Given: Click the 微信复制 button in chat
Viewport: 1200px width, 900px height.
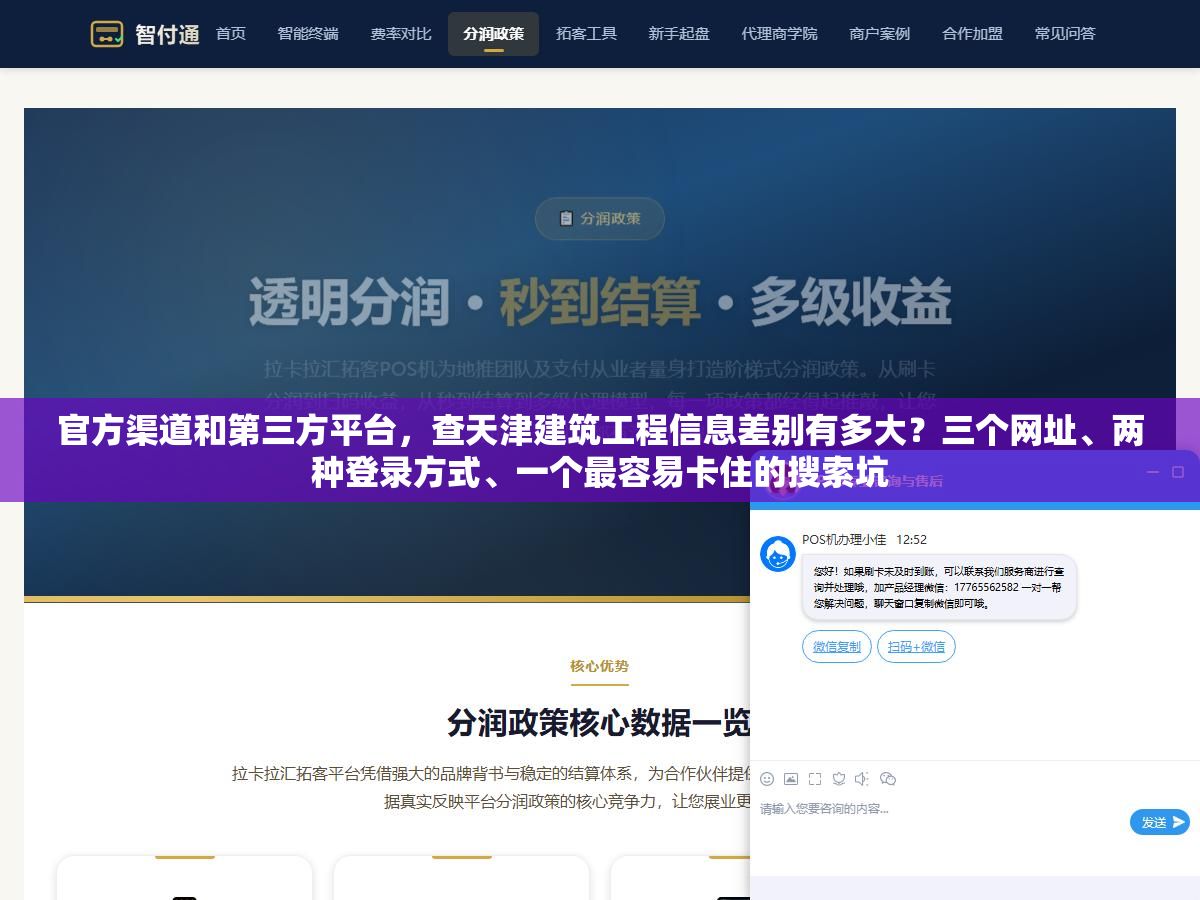Looking at the screenshot, I should [x=837, y=647].
